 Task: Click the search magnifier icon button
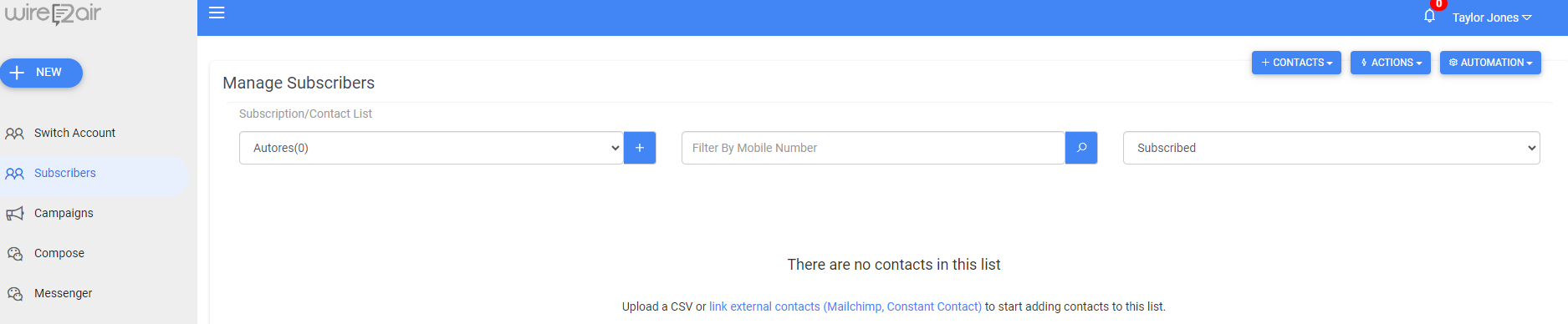pyautogui.click(x=1081, y=148)
